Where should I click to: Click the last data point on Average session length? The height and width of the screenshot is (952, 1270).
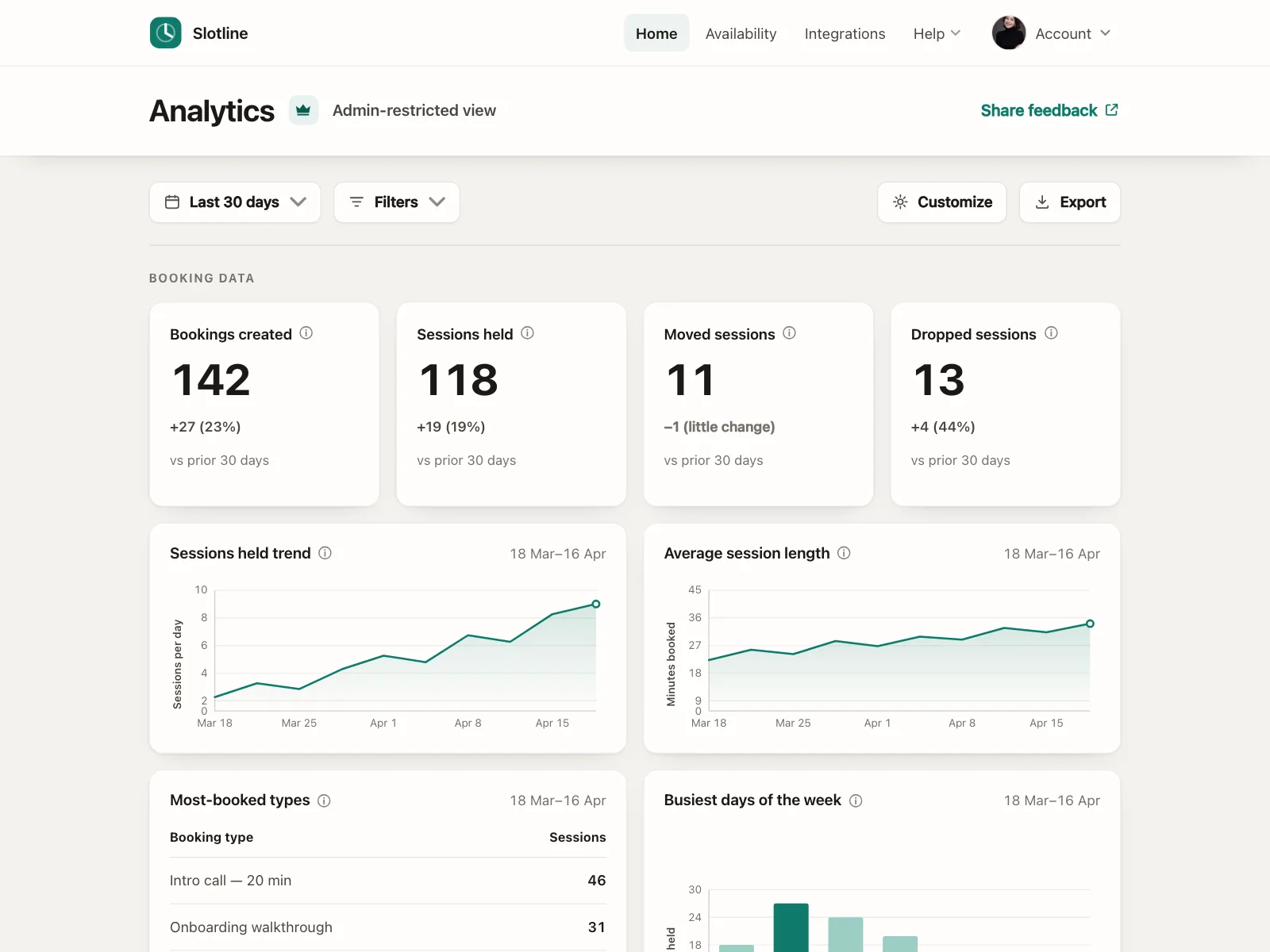click(x=1090, y=624)
